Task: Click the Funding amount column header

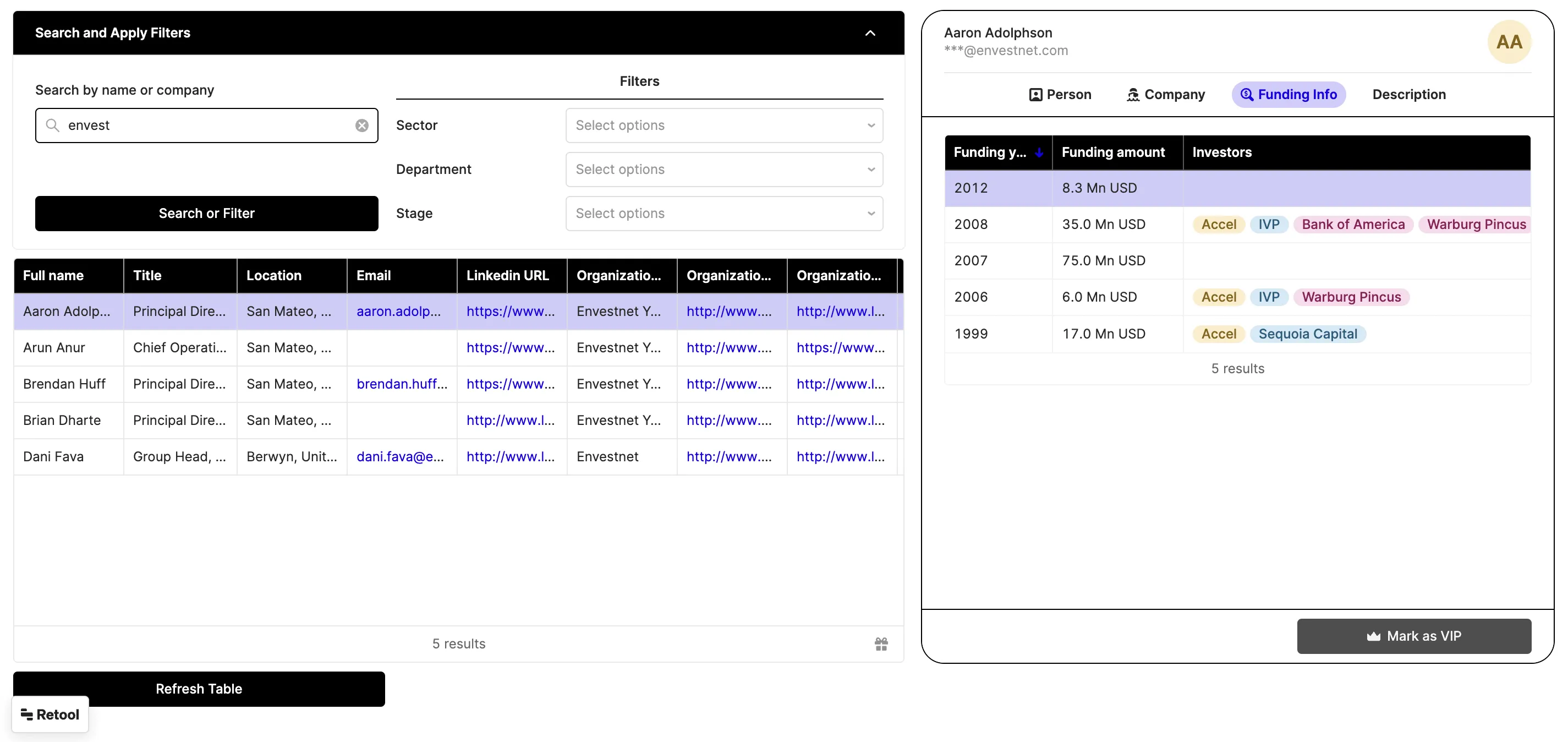Action: point(1117,152)
